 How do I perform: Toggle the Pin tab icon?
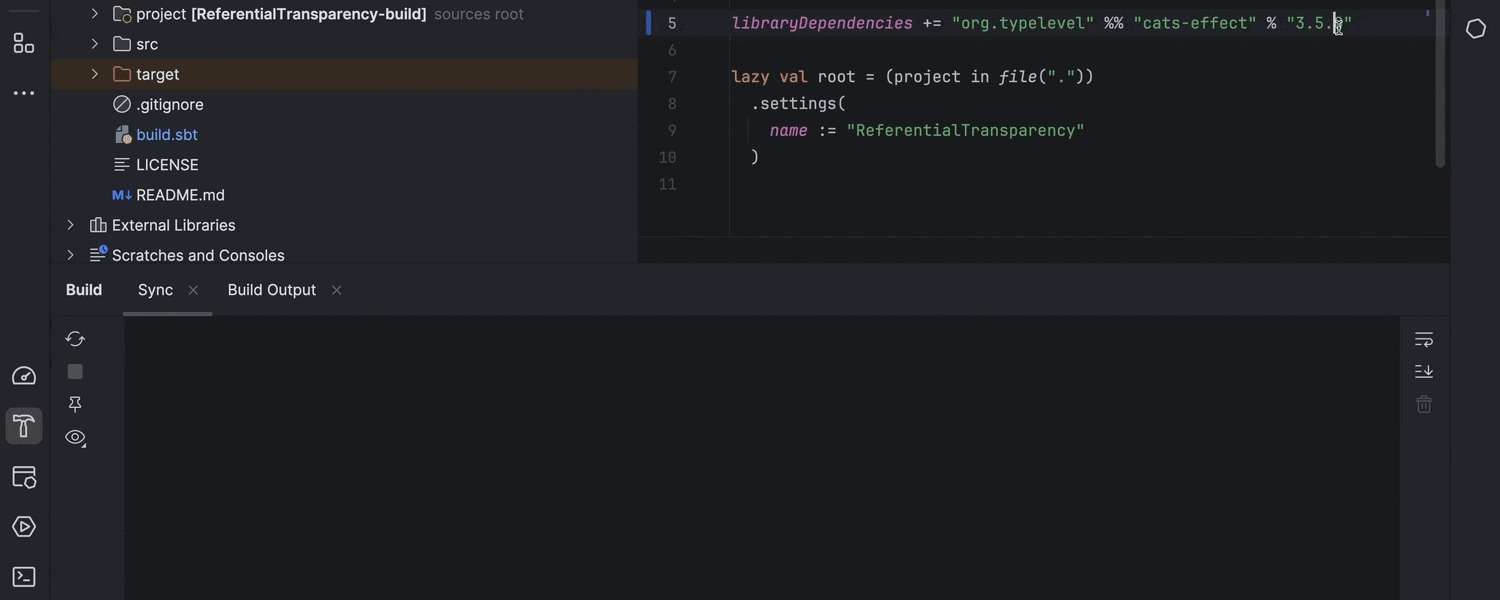point(75,404)
